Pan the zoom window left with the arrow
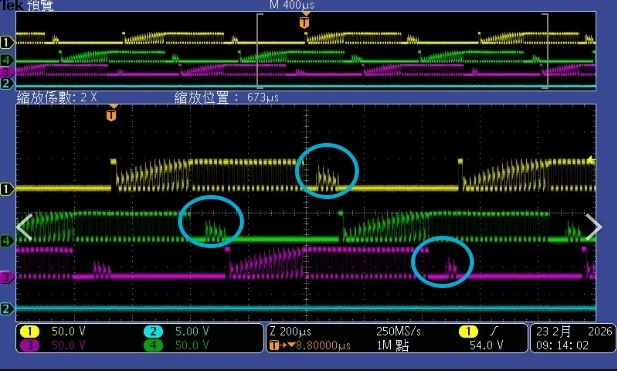Image resolution: width=617 pixels, height=371 pixels. click(24, 227)
